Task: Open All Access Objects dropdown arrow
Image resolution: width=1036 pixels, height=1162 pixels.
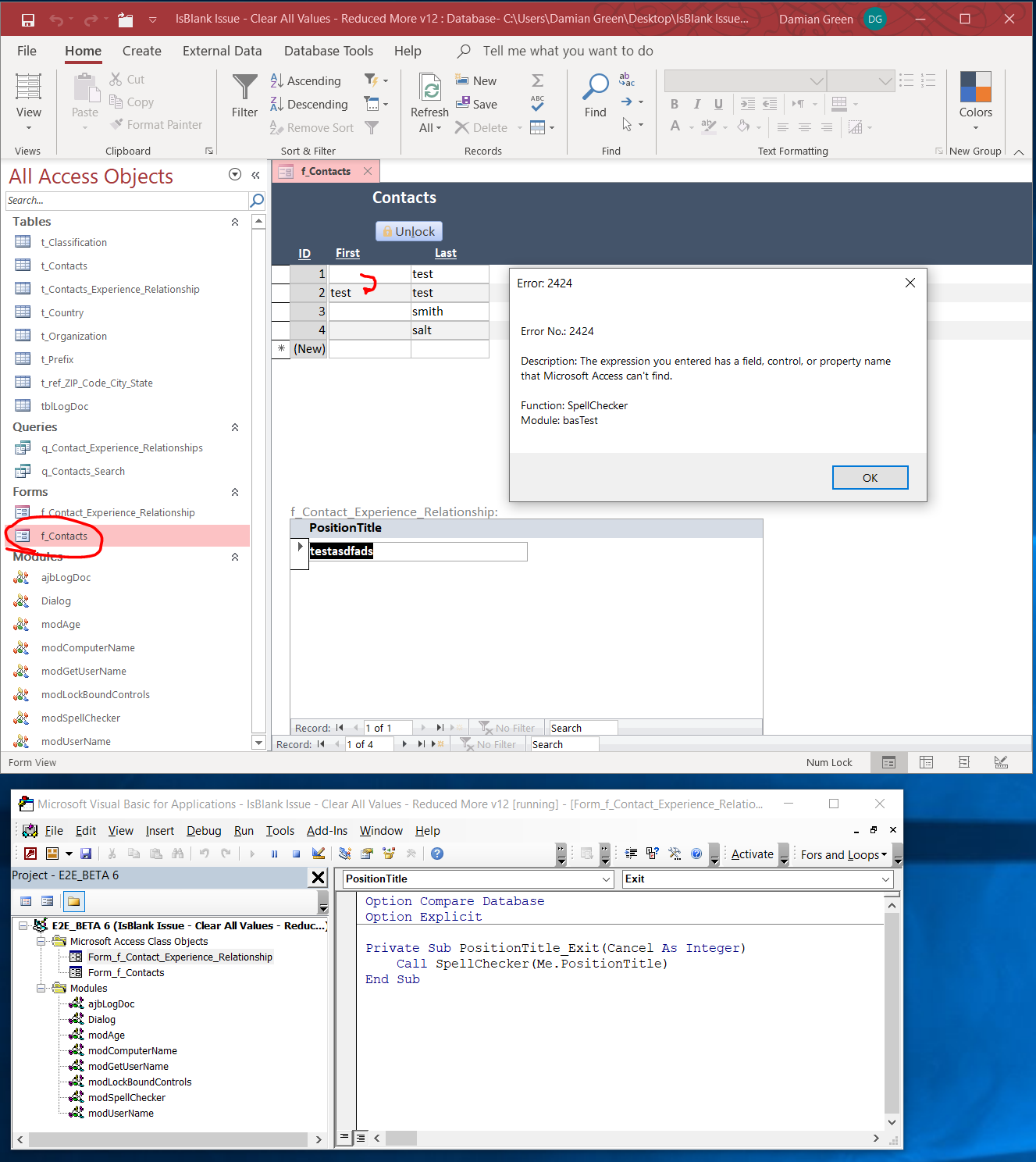Action: point(235,175)
